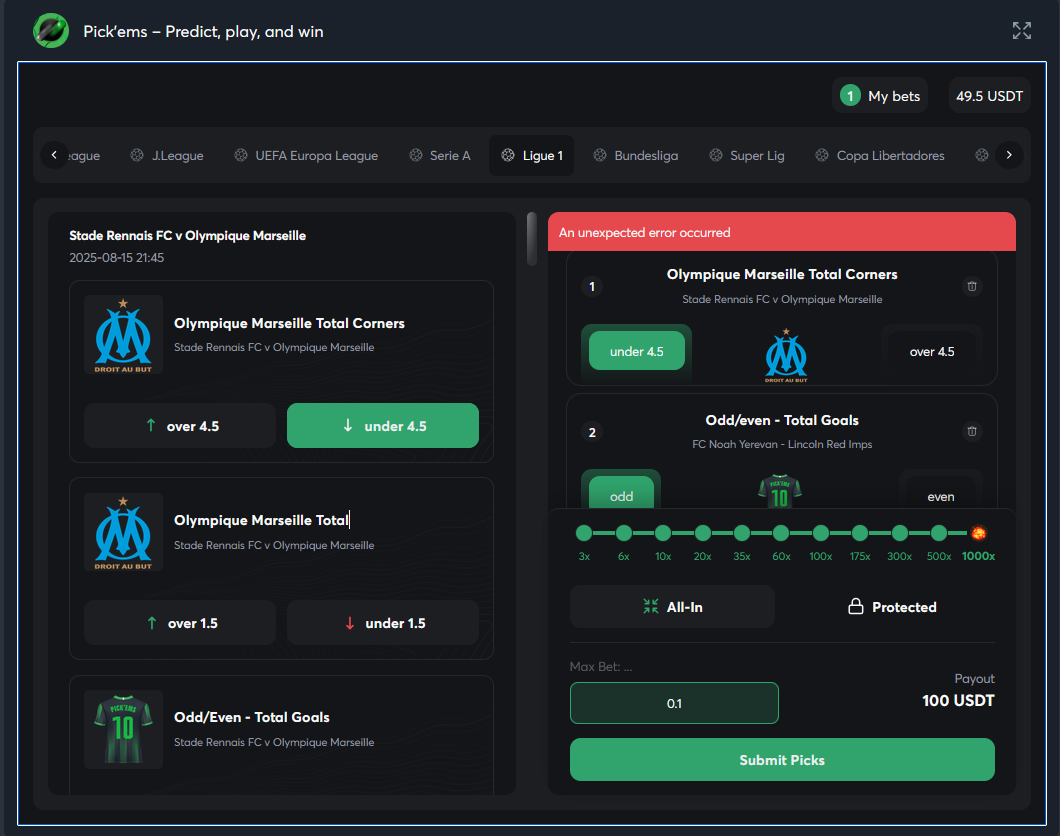This screenshot has height=836, width=1060.
Task: Select the Ligue 1 tab
Action: click(x=531, y=155)
